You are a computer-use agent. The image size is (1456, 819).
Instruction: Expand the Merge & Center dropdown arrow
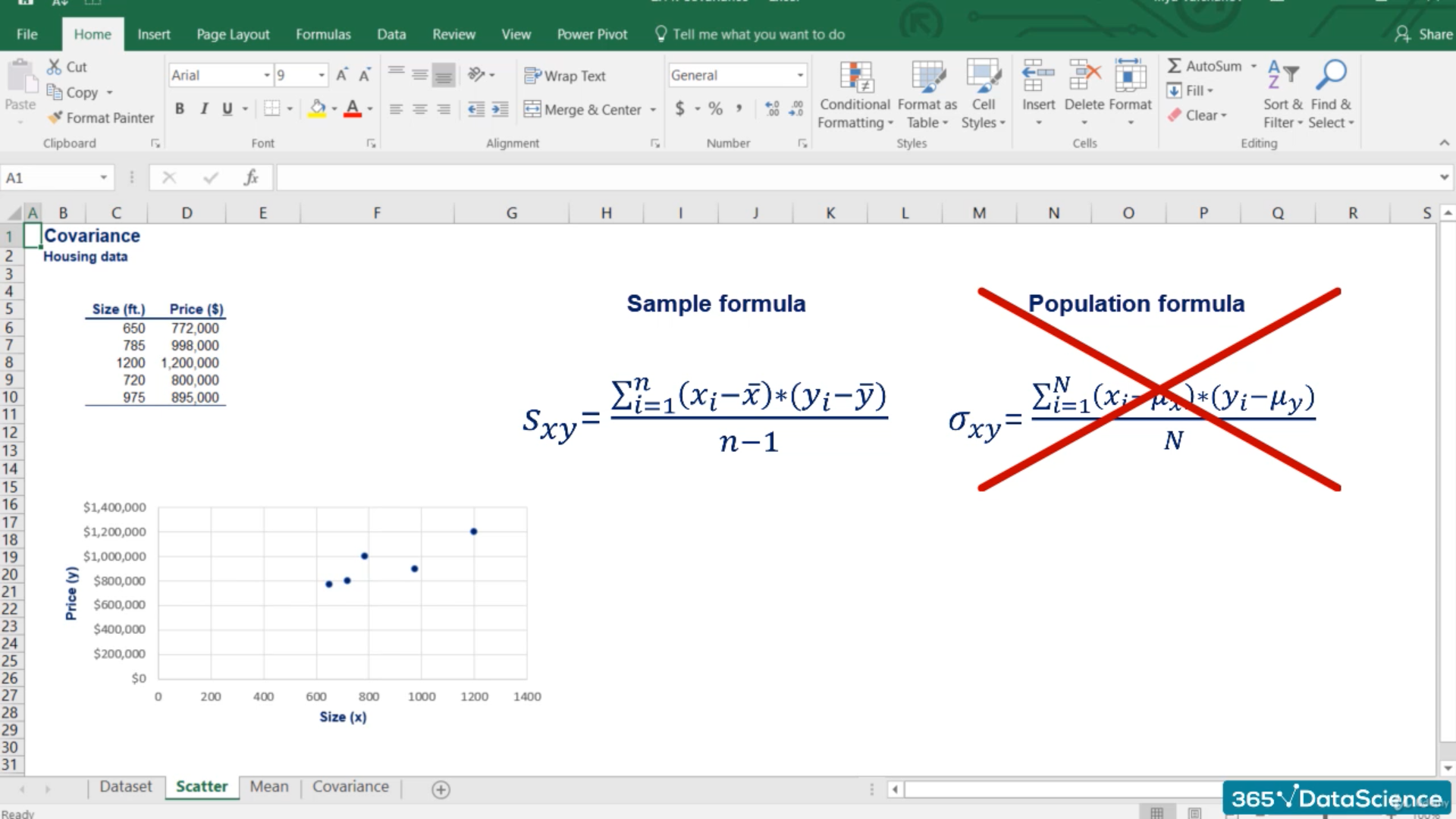[653, 110]
